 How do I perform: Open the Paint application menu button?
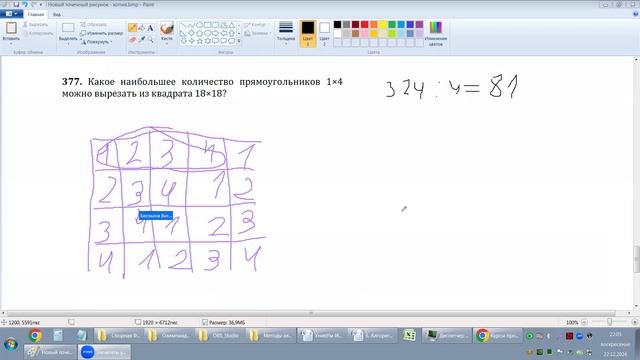11,14
